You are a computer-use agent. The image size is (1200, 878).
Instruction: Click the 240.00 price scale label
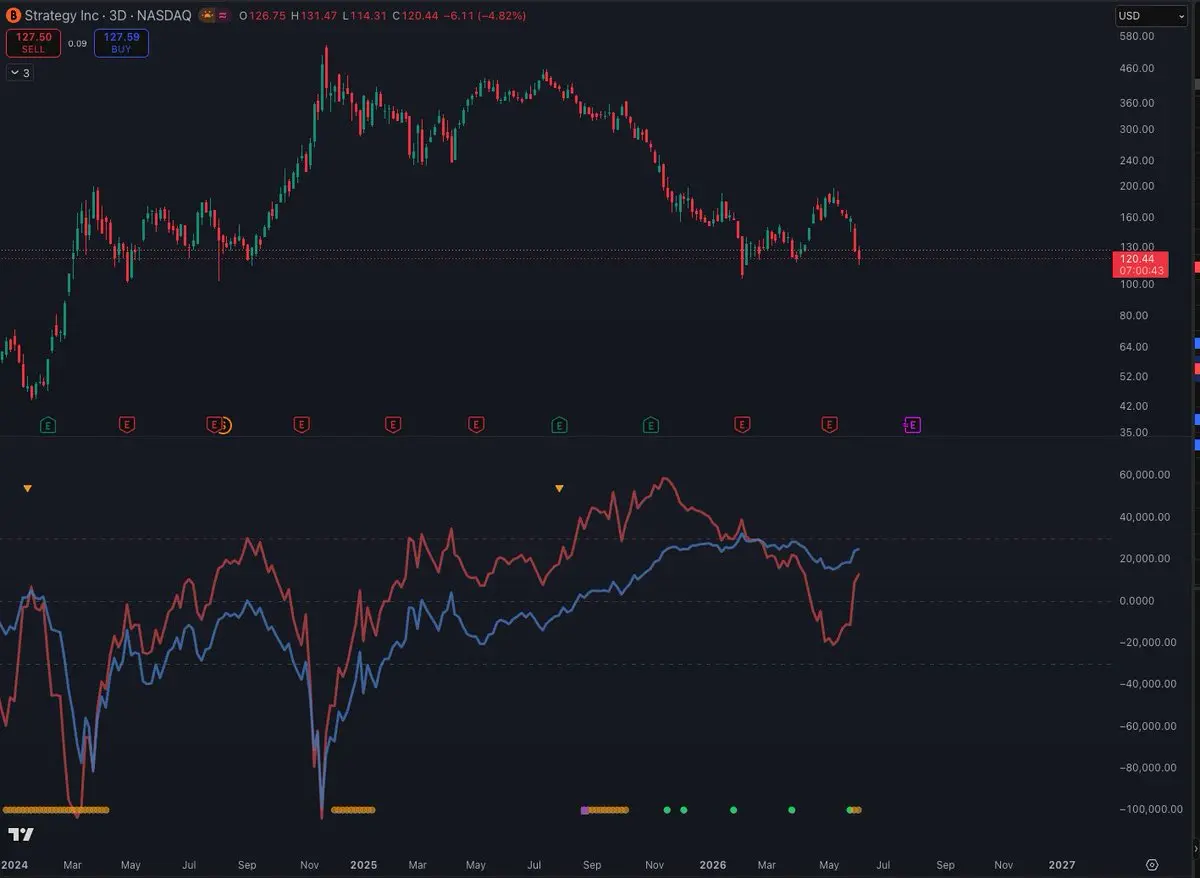pos(1138,160)
